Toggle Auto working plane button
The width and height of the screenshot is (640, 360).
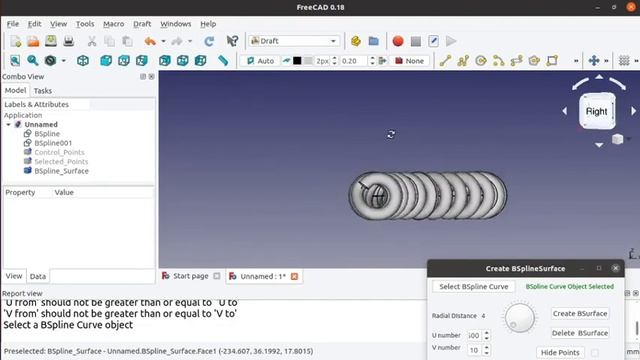[x=260, y=61]
